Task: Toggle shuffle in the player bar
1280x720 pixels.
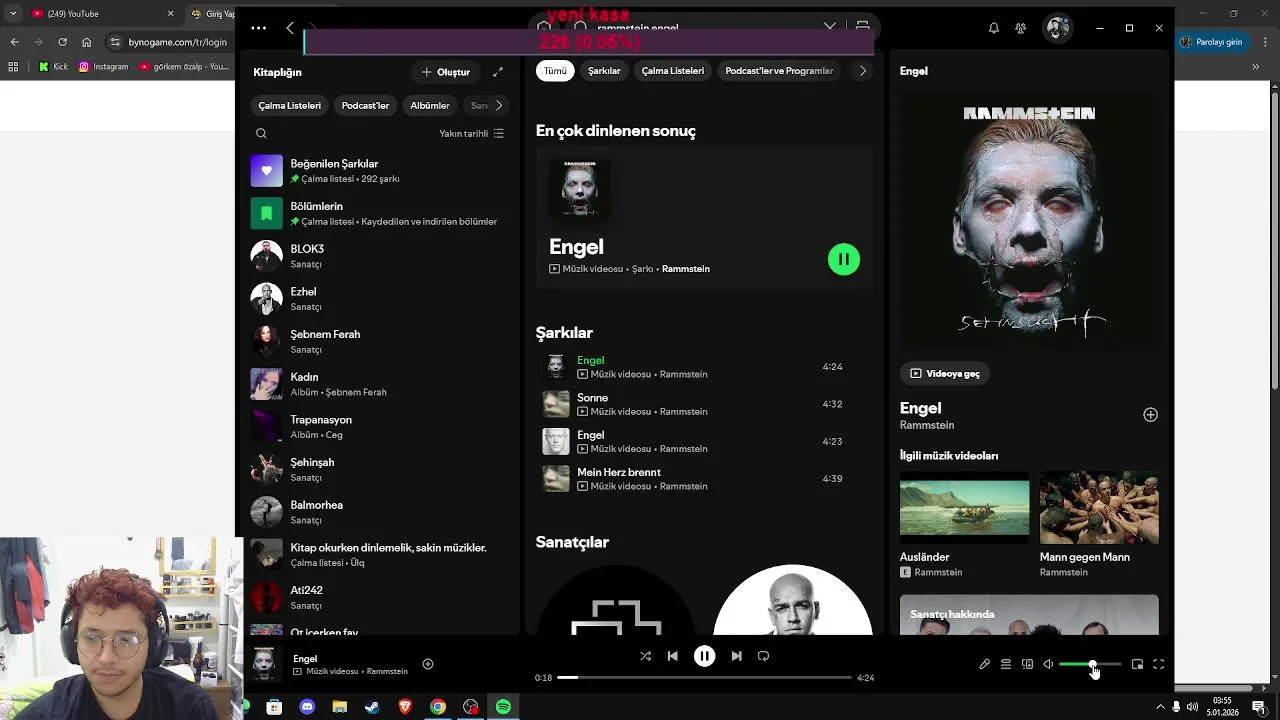Action: click(x=645, y=656)
